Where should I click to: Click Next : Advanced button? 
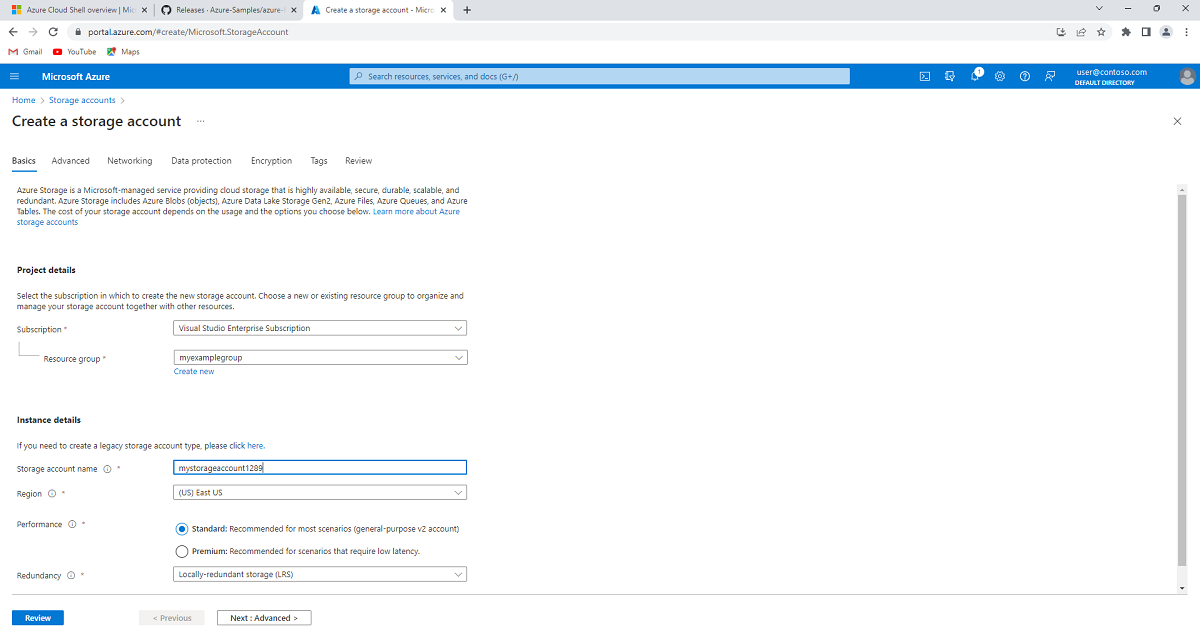click(263, 617)
